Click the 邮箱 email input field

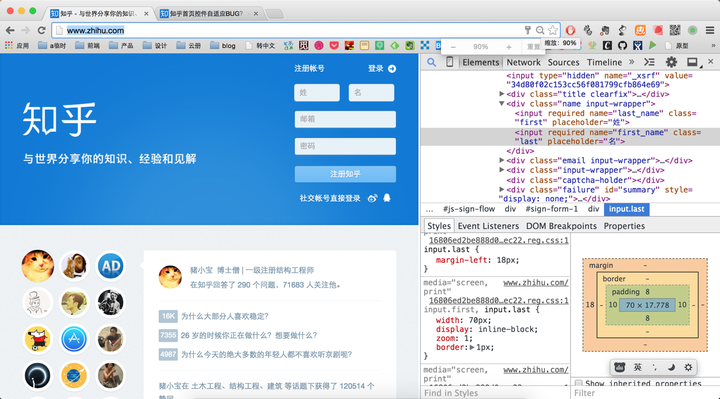click(x=345, y=119)
